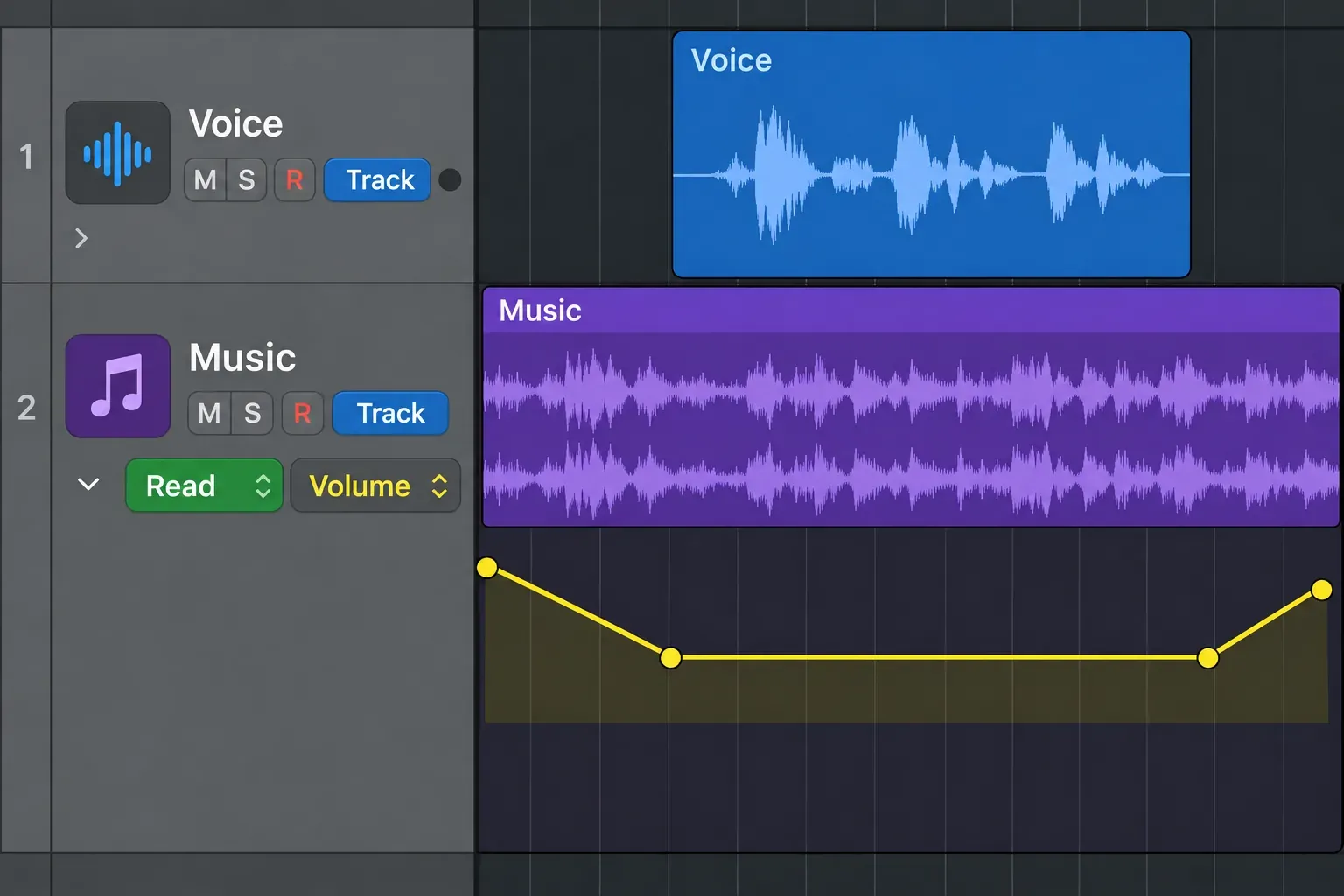This screenshot has height=896, width=1344.
Task: Select the purple Music audio region
Action: (911, 407)
